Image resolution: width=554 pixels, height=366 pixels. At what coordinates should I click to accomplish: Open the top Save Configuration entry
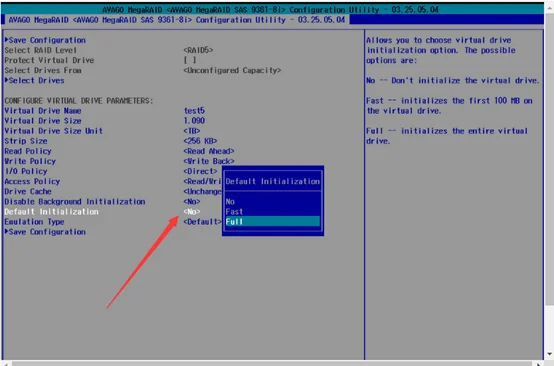45,40
